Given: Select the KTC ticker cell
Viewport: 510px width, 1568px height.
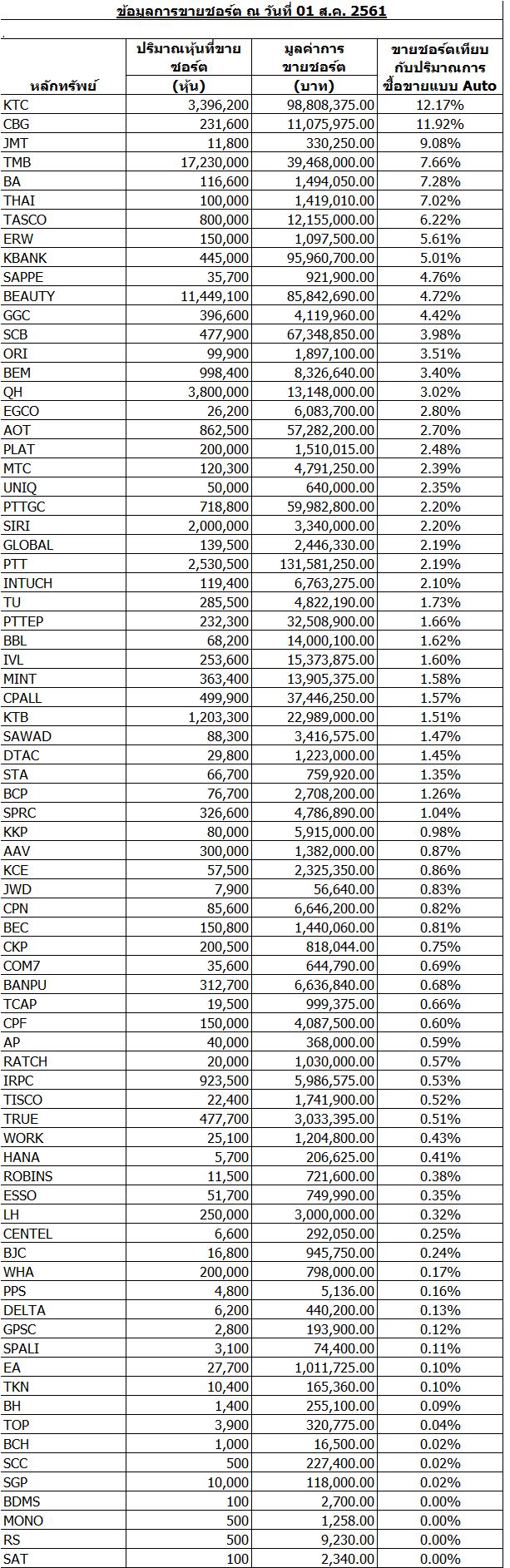Looking at the screenshot, I should [17, 105].
